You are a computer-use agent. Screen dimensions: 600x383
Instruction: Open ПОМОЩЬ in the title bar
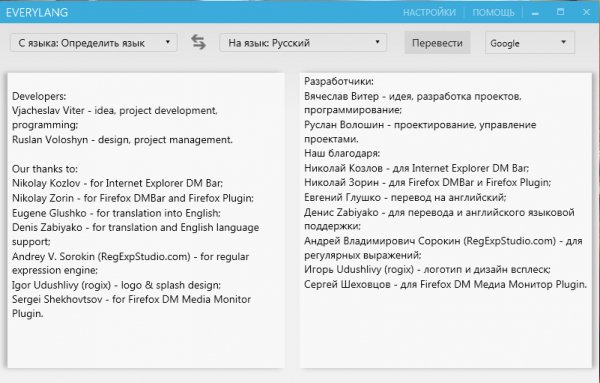pos(493,13)
